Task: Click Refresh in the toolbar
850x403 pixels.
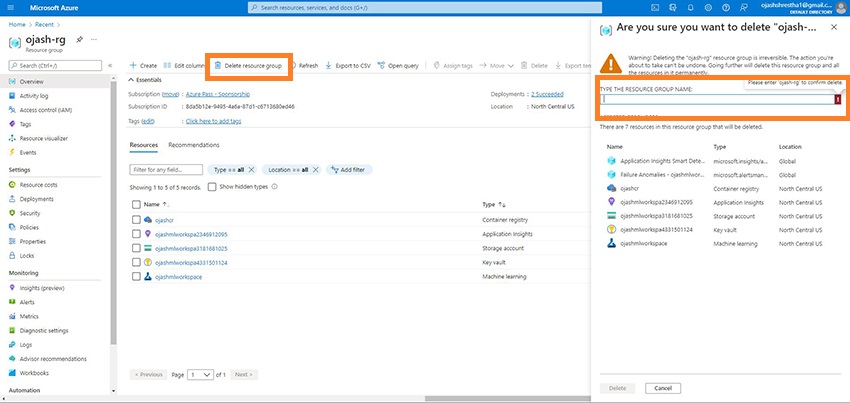Action: (304, 66)
